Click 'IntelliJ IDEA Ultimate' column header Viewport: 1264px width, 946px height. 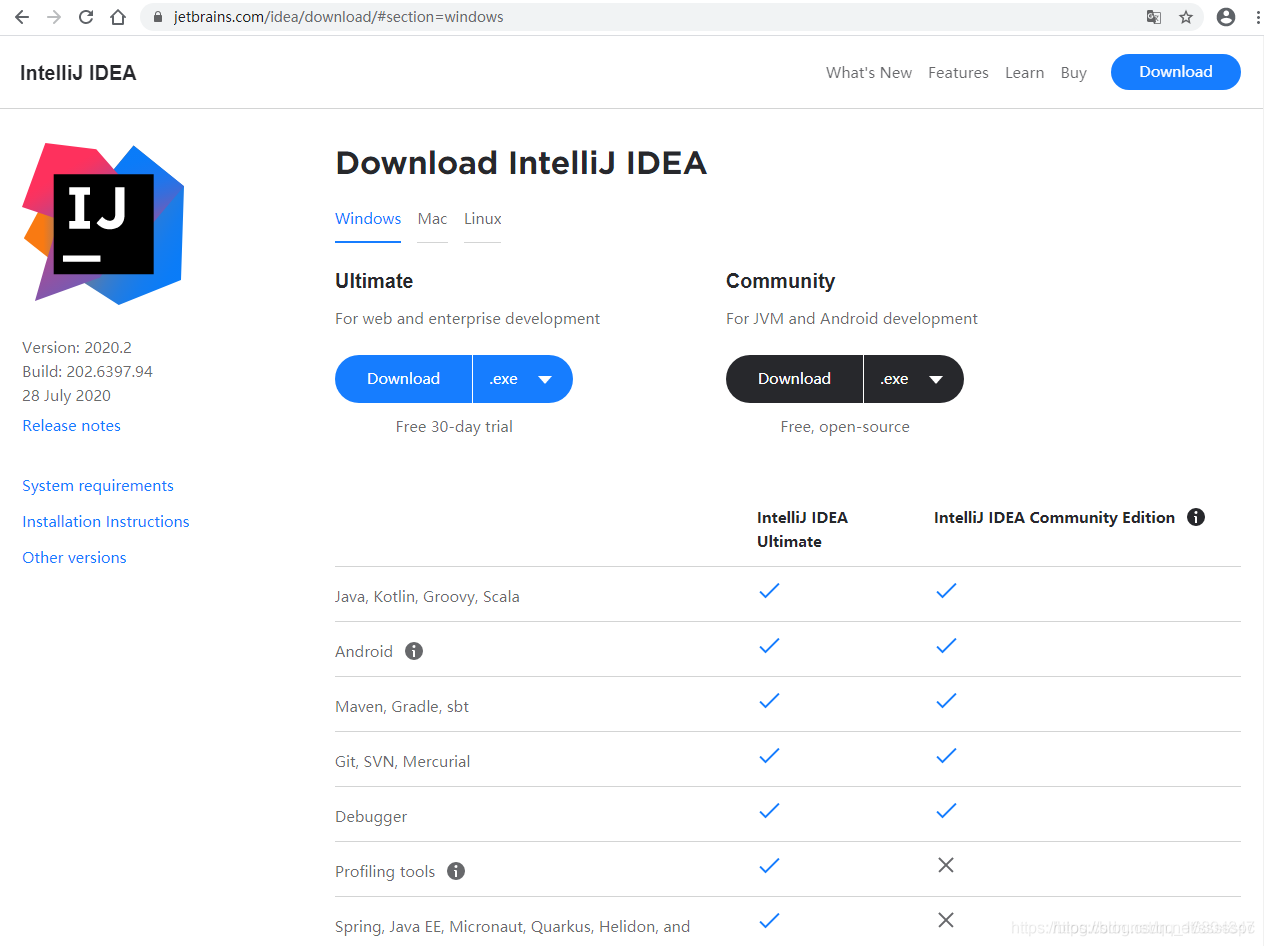(802, 530)
